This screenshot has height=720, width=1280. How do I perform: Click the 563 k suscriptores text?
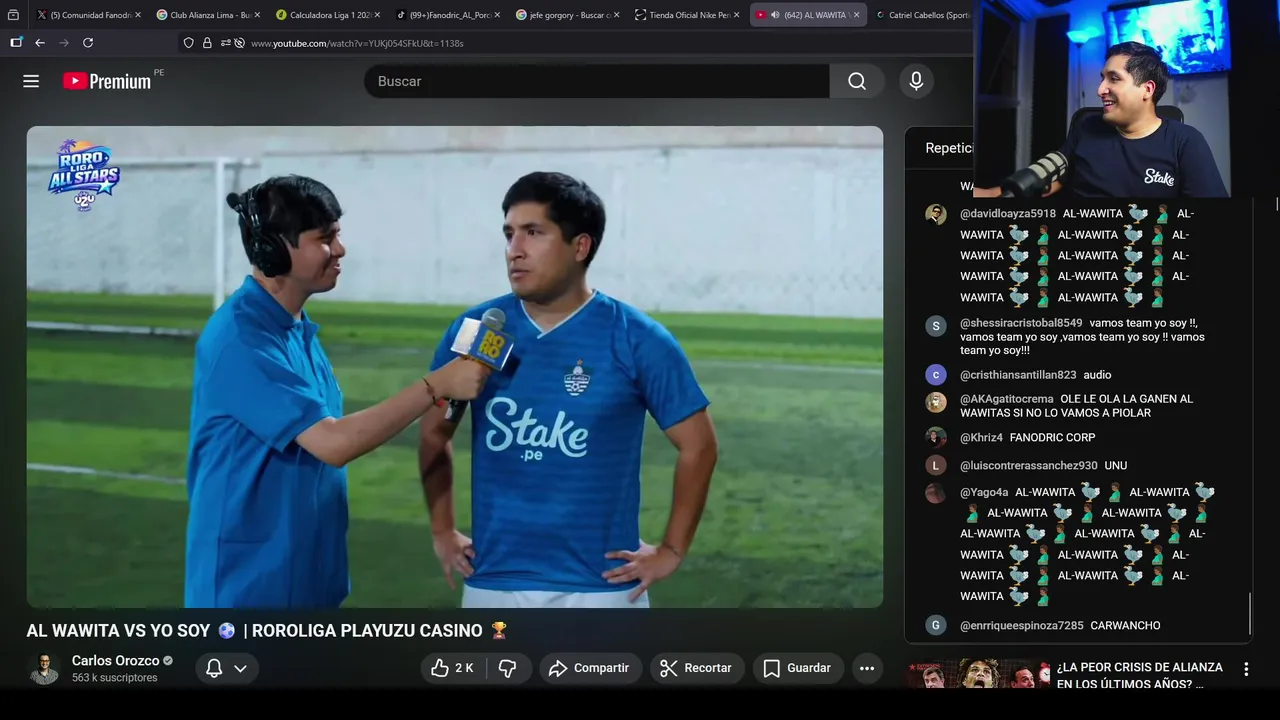coord(114,678)
